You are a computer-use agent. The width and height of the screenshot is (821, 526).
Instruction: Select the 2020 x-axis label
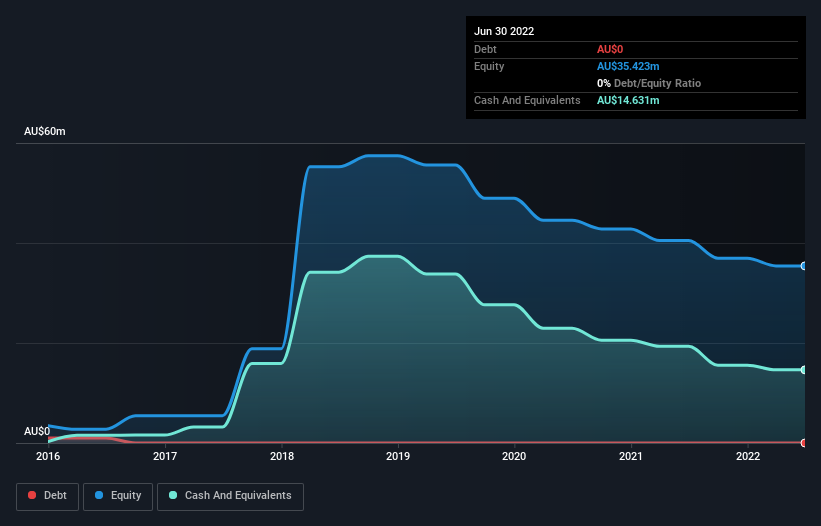[x=514, y=456]
